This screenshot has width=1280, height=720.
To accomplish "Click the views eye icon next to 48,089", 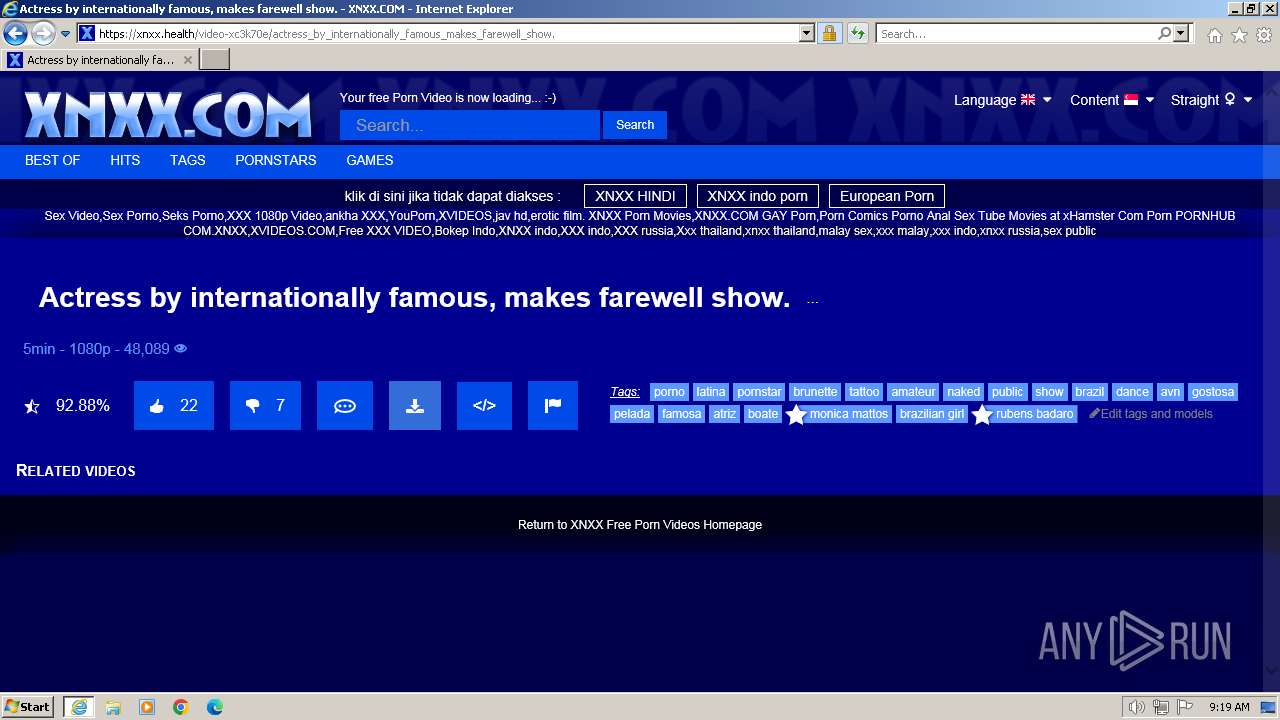I will click(x=181, y=349).
